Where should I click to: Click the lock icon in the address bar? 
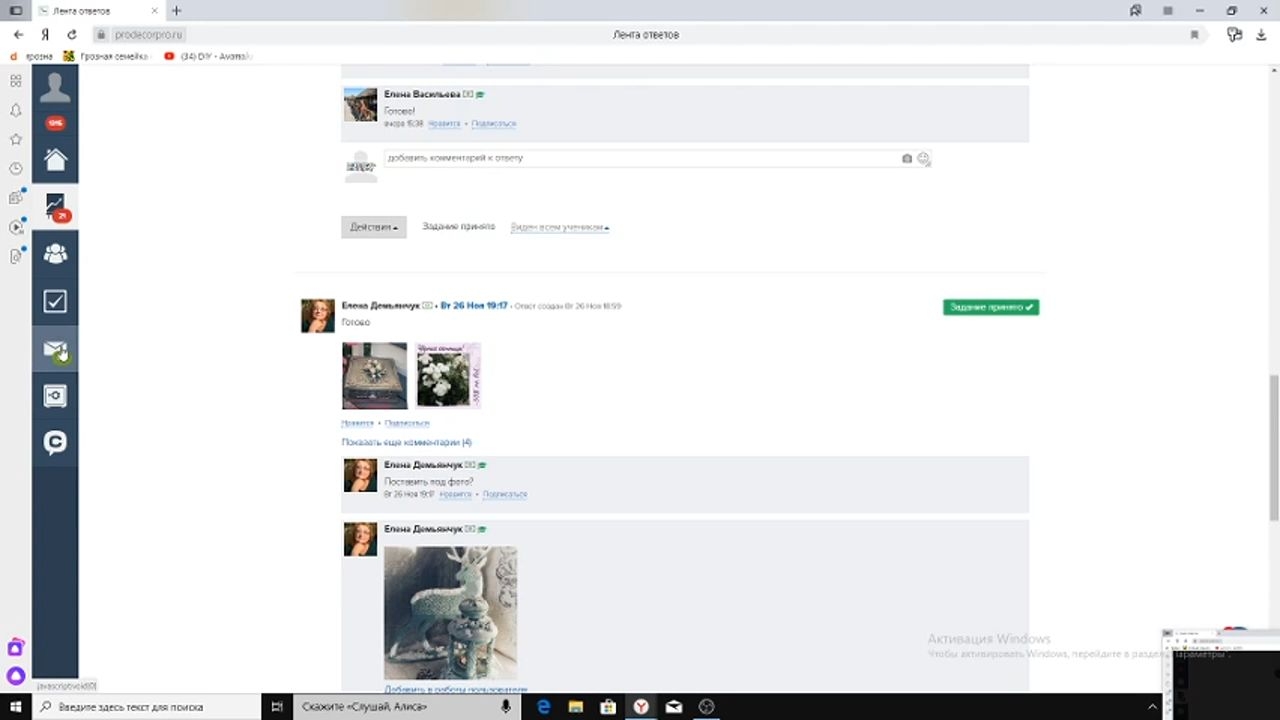click(x=100, y=34)
